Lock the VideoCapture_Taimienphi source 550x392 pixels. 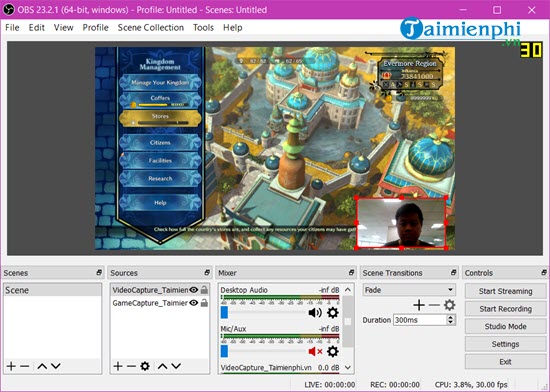pyautogui.click(x=204, y=290)
